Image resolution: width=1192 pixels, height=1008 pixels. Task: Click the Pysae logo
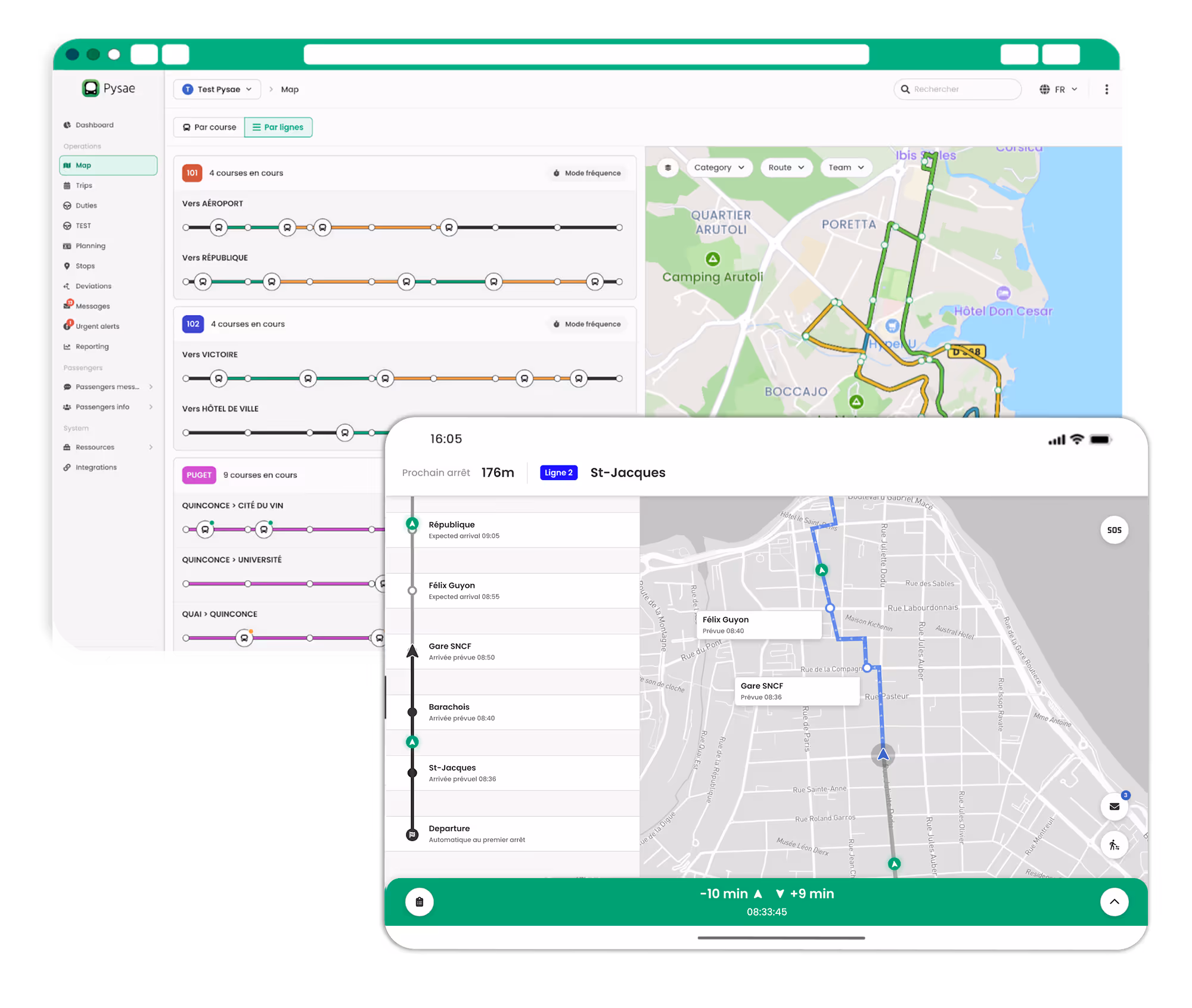pos(108,88)
